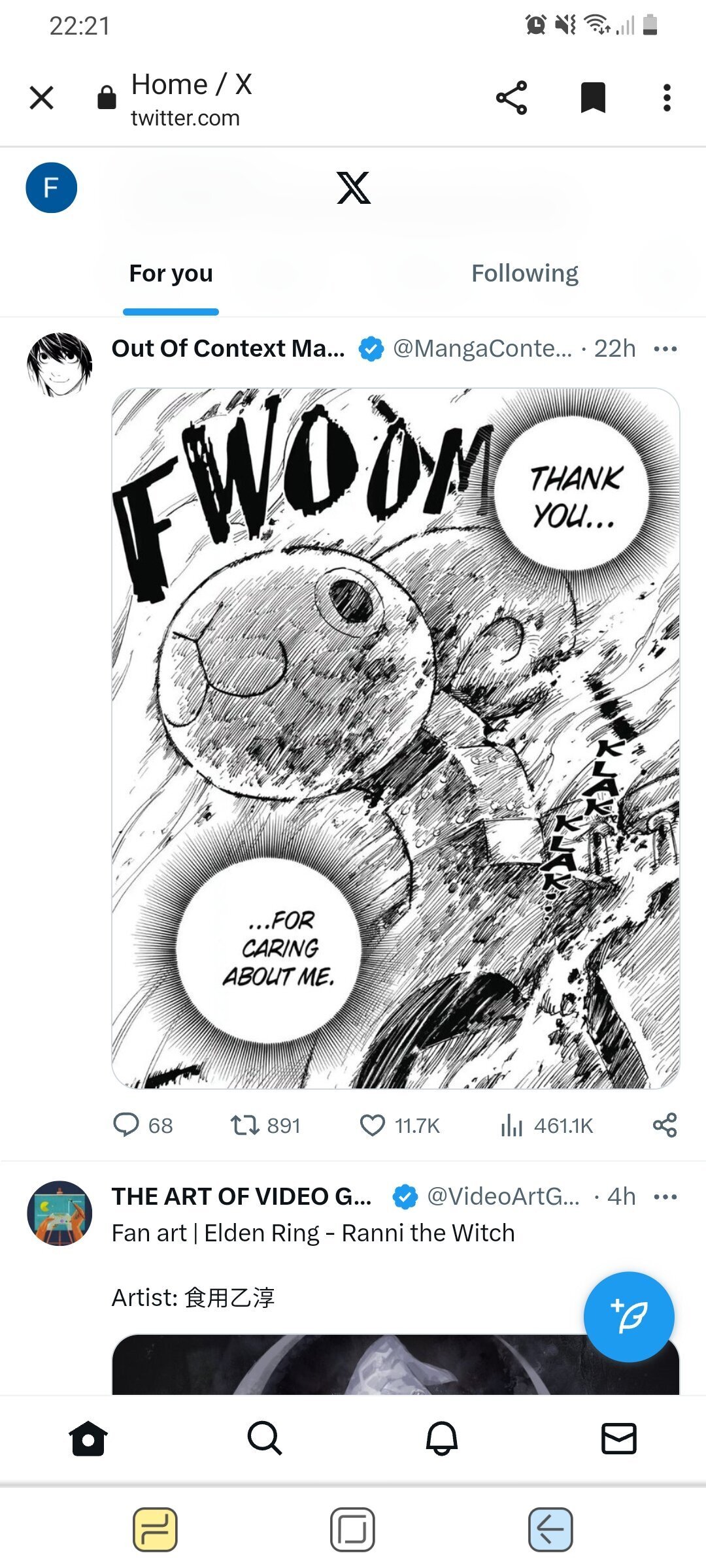Like the manga post with 11.7K likes

373,1125
